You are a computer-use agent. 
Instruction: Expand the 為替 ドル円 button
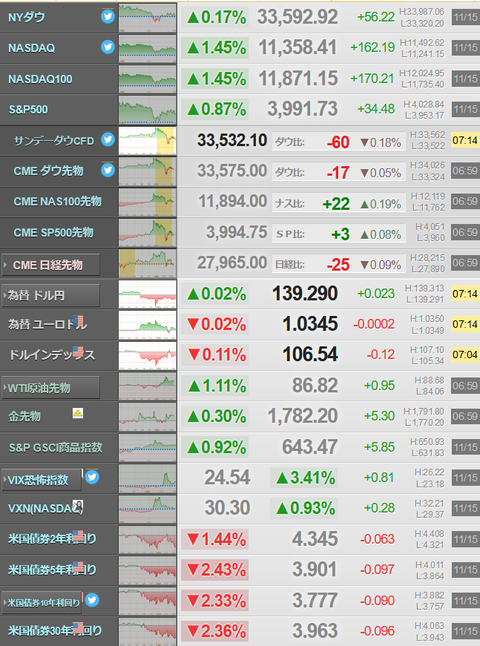50,295
